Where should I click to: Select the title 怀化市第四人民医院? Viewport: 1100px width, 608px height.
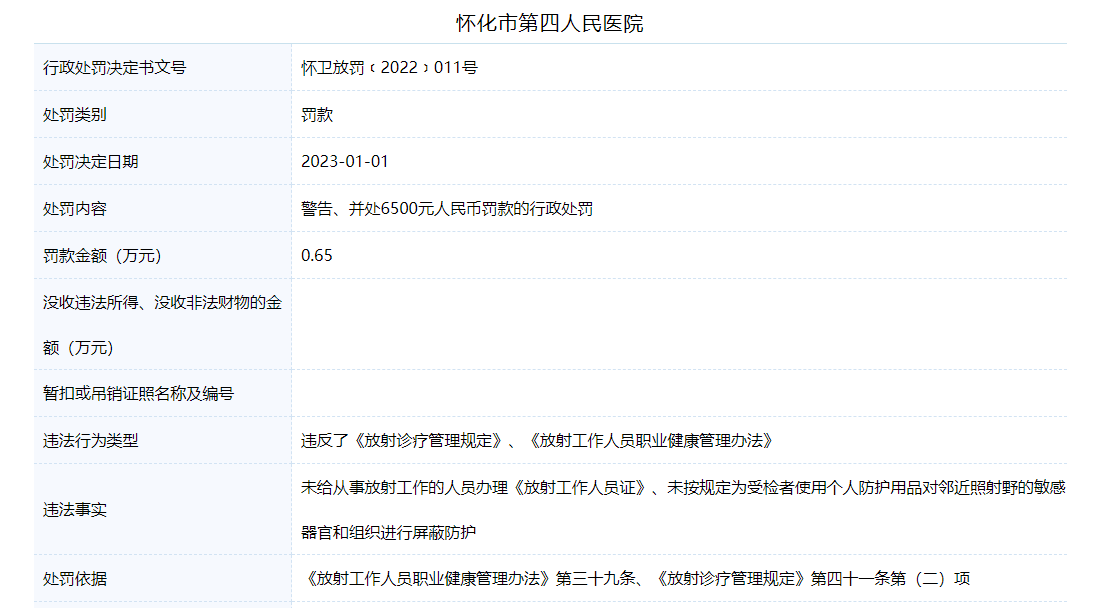549,23
